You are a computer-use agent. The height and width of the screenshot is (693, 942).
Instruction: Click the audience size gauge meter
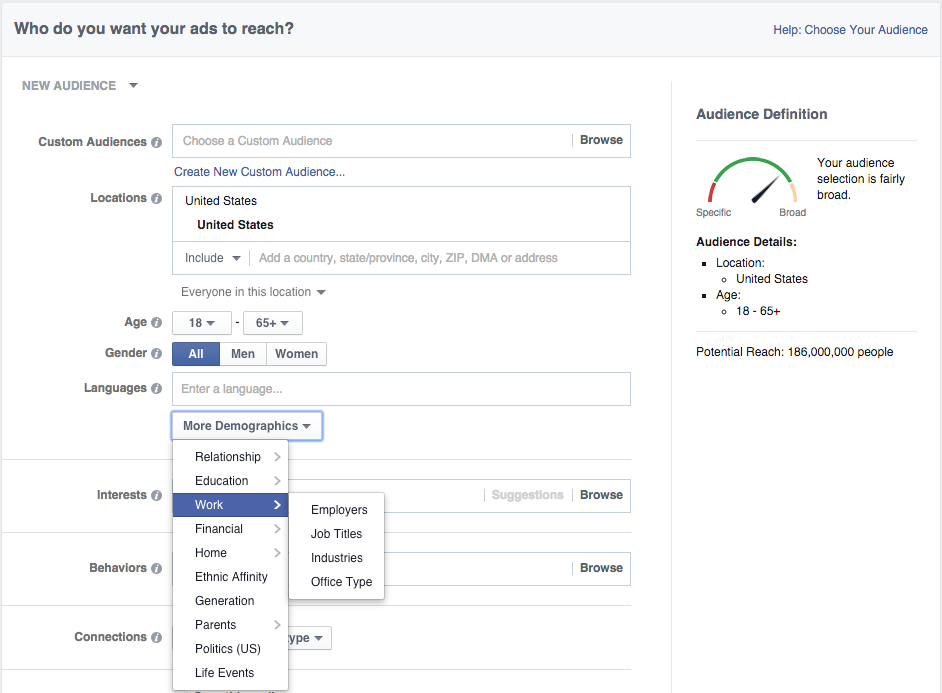click(x=753, y=183)
